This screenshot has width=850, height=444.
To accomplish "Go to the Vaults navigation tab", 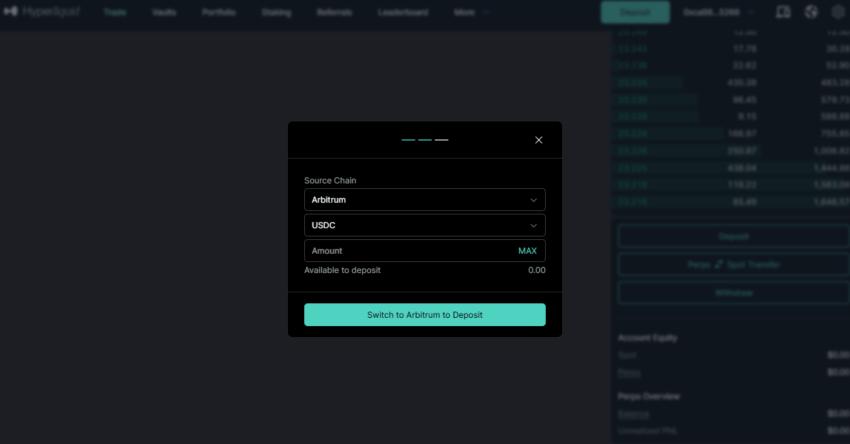I will coord(164,12).
